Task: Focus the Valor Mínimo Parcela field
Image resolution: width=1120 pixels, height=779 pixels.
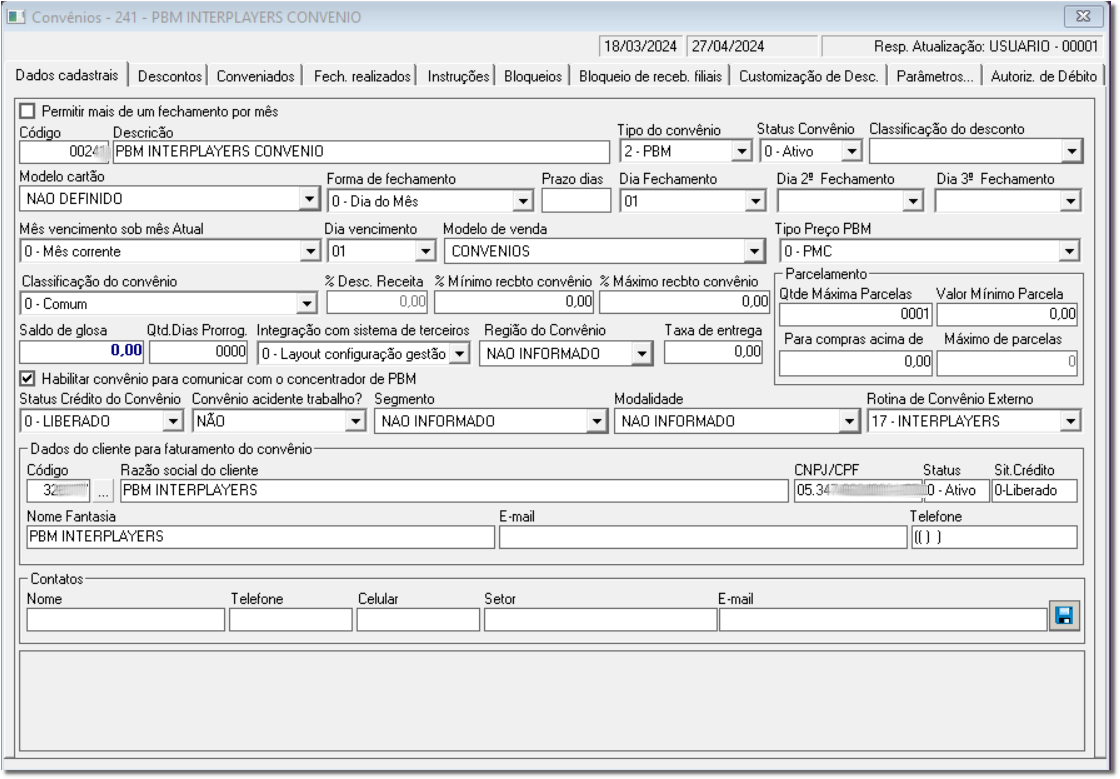Action: 1007,314
